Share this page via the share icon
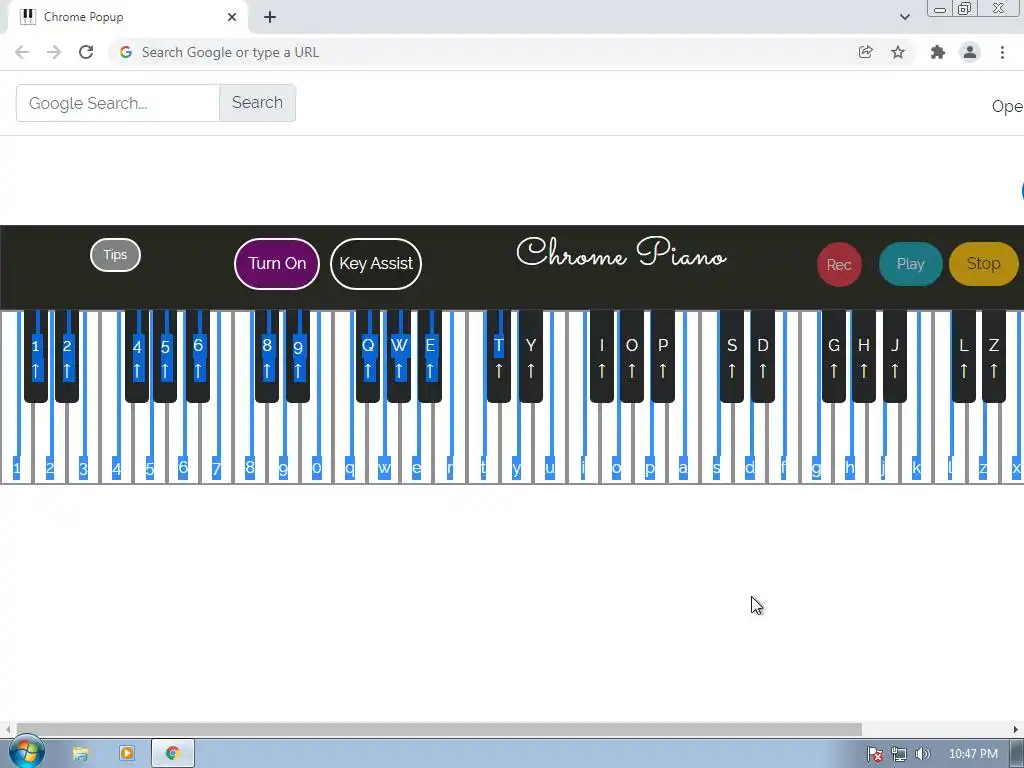The width and height of the screenshot is (1024, 768). (865, 52)
